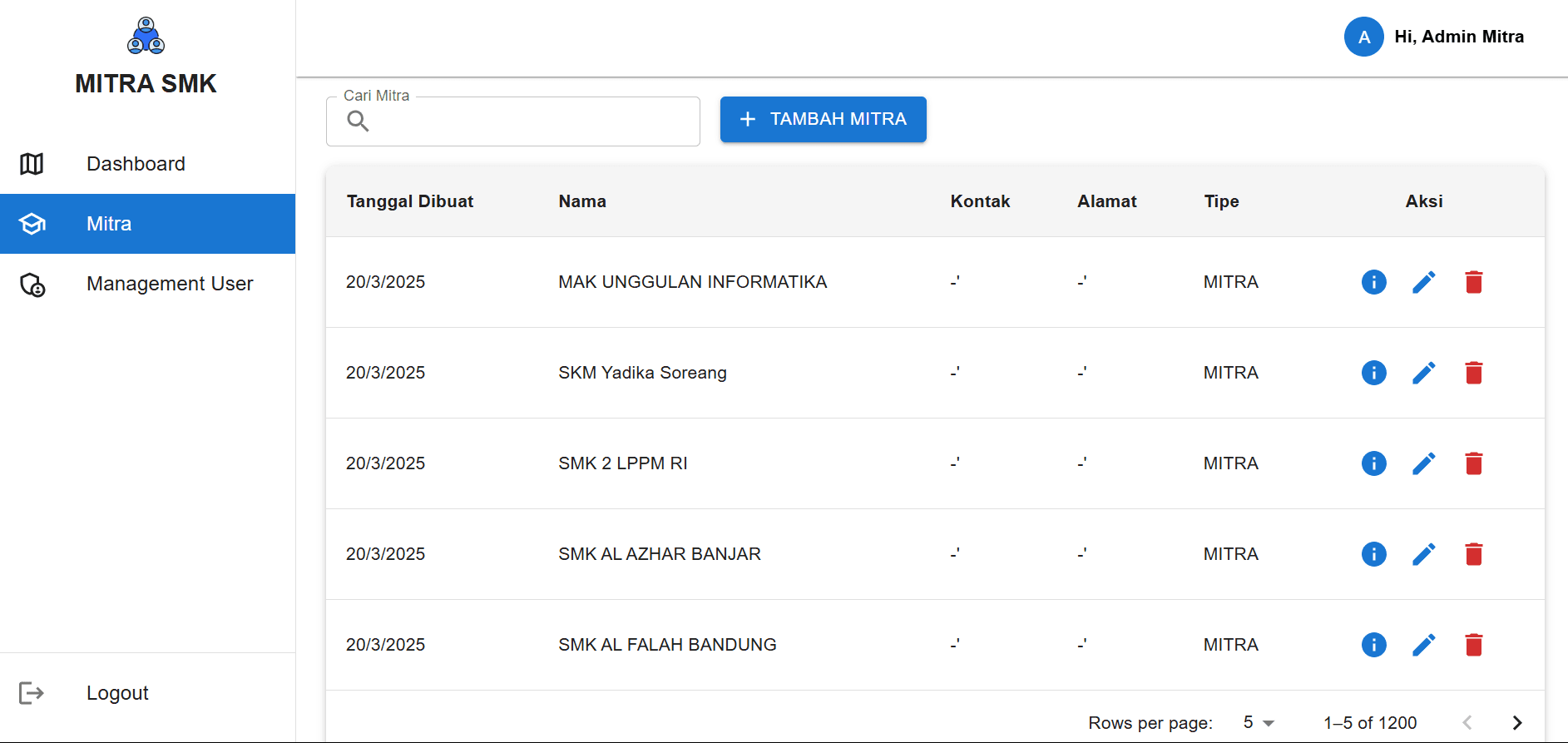Navigate to Management User
The height and width of the screenshot is (743, 1568).
coord(169,284)
